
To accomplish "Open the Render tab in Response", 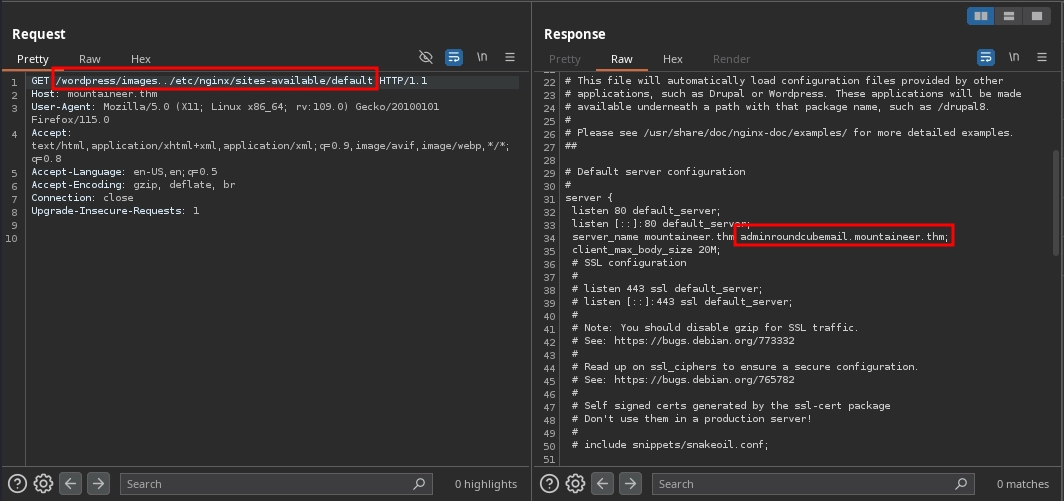I will coord(731,59).
